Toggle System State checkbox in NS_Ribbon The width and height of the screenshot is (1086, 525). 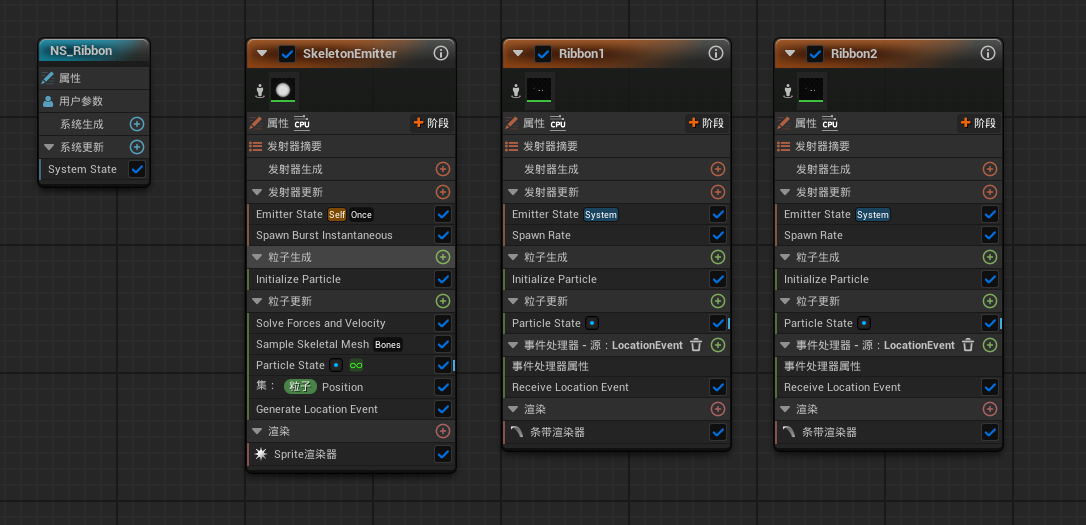pyautogui.click(x=137, y=170)
